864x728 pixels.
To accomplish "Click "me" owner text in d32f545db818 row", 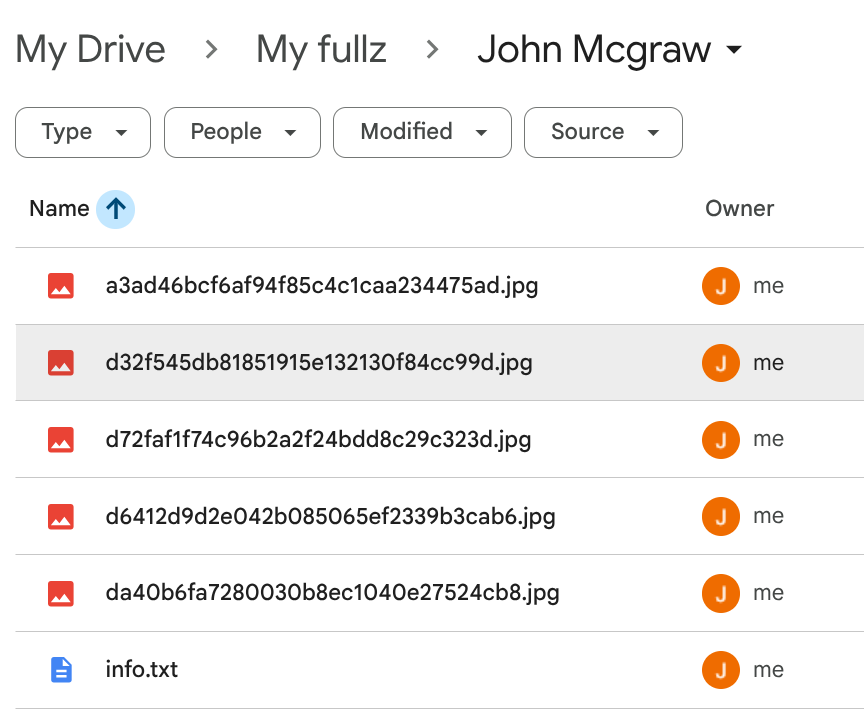I will pyautogui.click(x=768, y=363).
